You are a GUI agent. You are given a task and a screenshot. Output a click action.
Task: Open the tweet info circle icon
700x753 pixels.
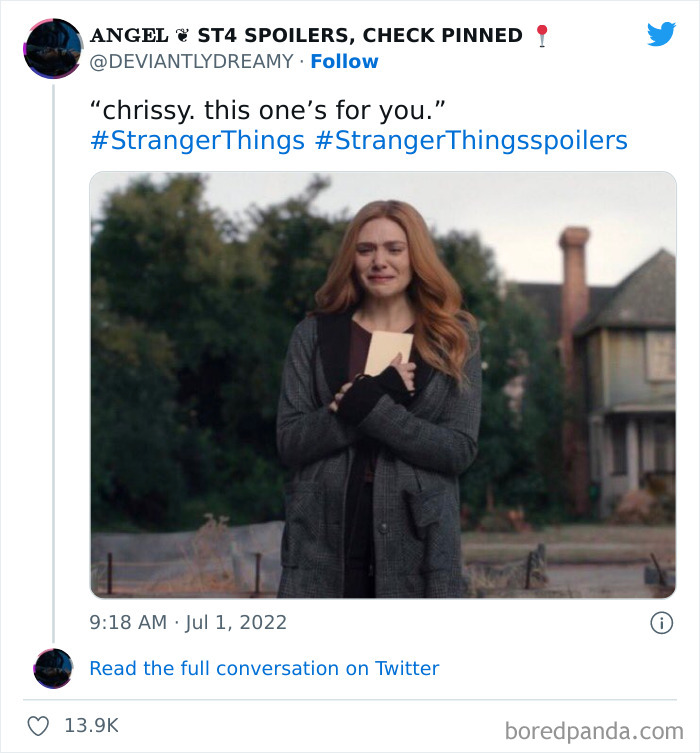662,623
